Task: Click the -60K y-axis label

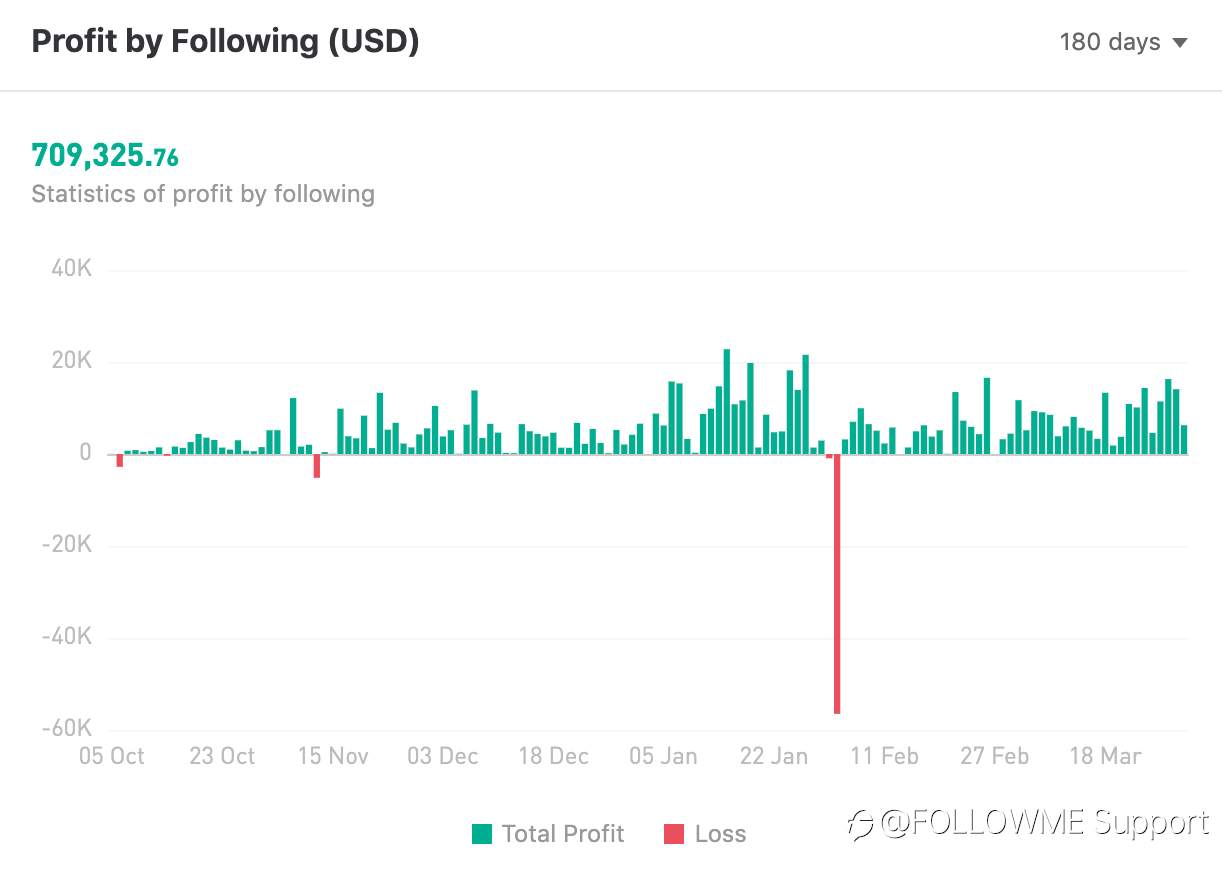Action: [x=66, y=728]
